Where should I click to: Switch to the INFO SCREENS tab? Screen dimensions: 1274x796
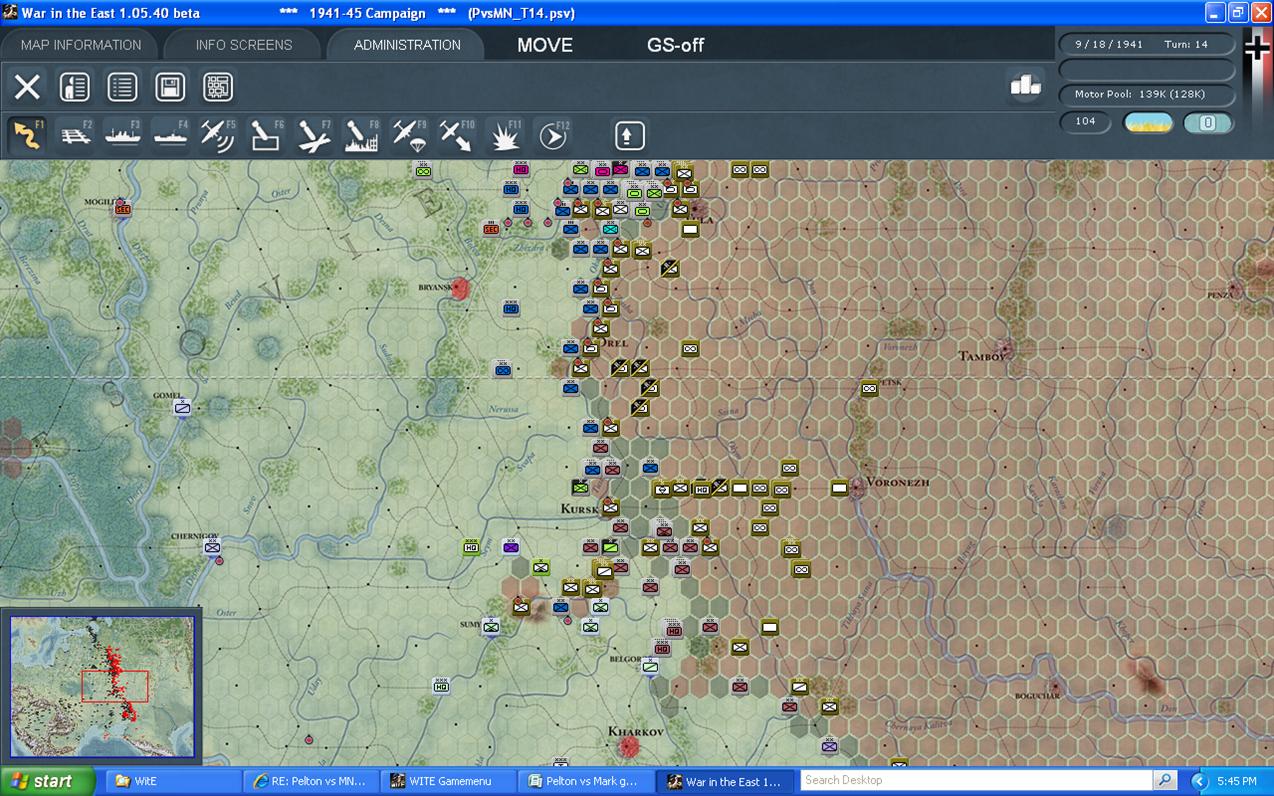[244, 45]
